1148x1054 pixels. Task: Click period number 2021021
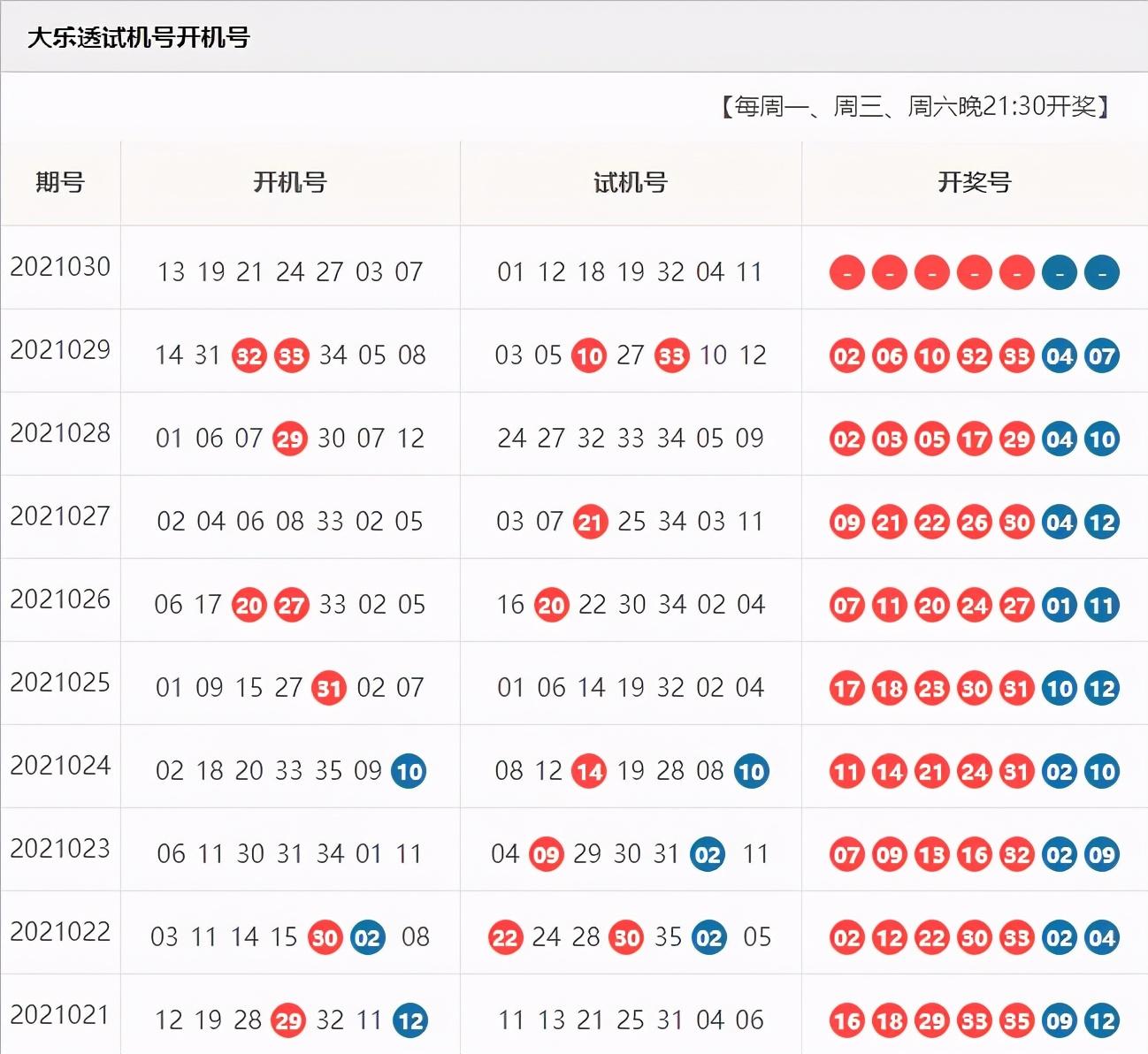click(x=60, y=1014)
